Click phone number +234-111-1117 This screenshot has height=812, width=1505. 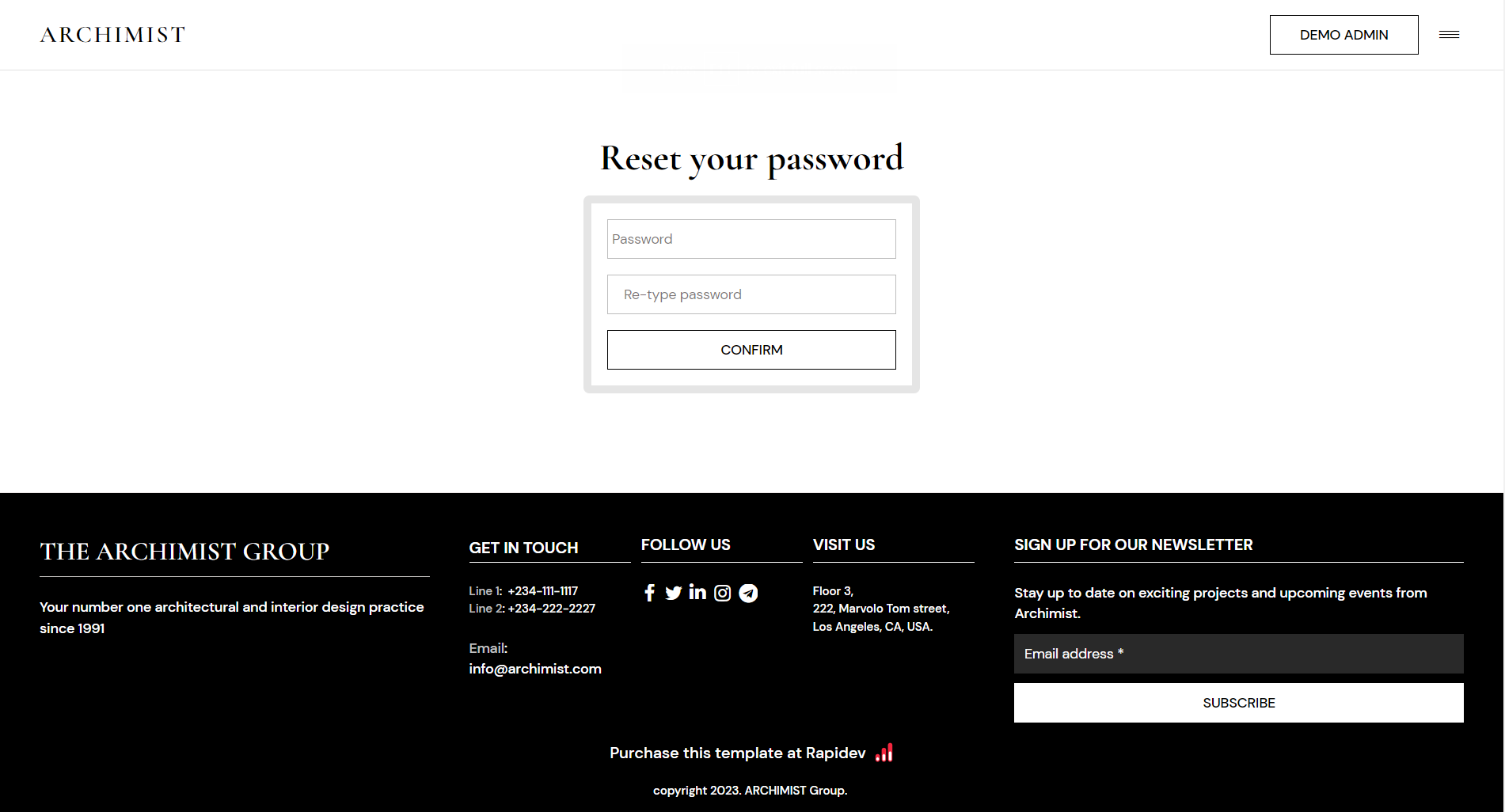tap(543, 591)
